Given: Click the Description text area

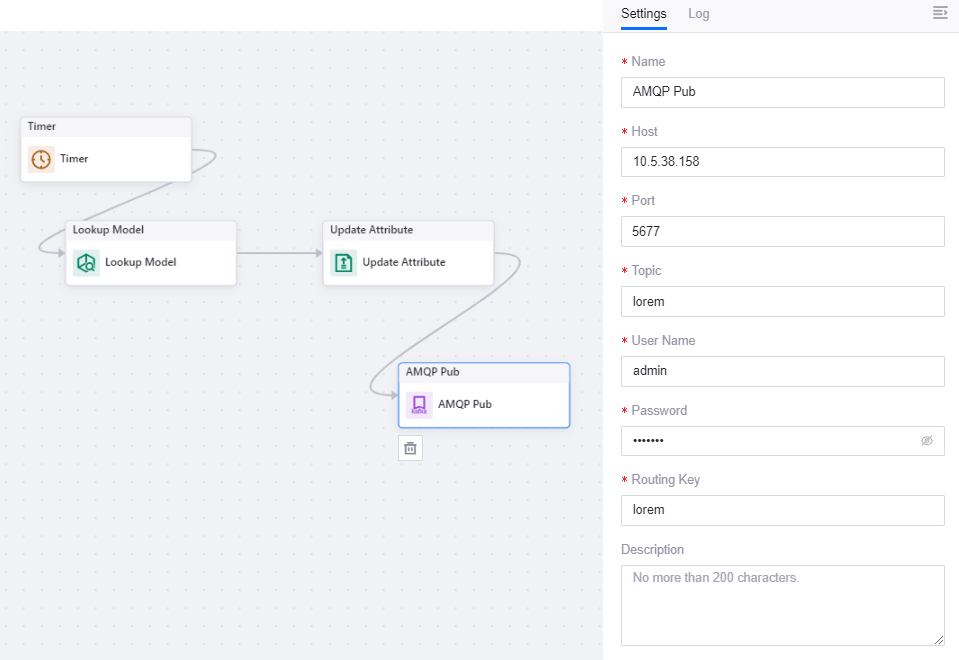Looking at the screenshot, I should coord(782,605).
